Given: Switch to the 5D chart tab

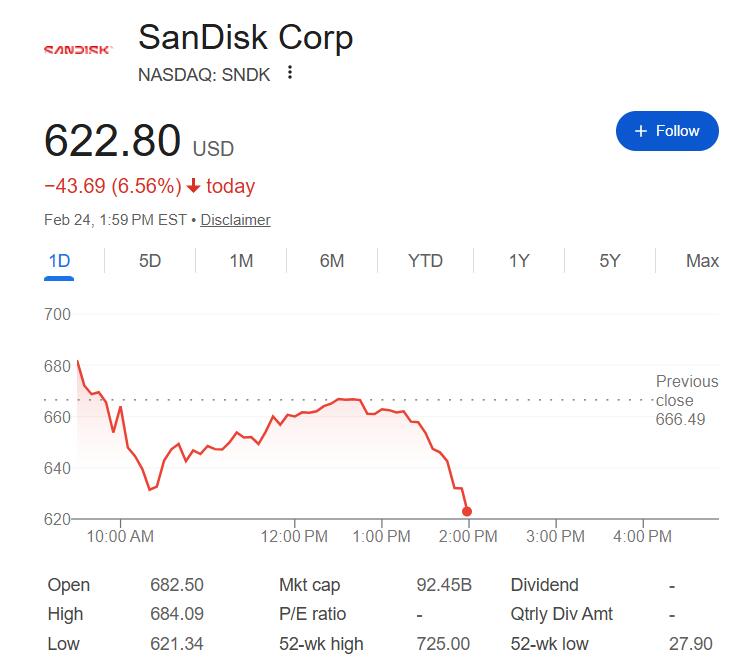Looking at the screenshot, I should pyautogui.click(x=150, y=261).
